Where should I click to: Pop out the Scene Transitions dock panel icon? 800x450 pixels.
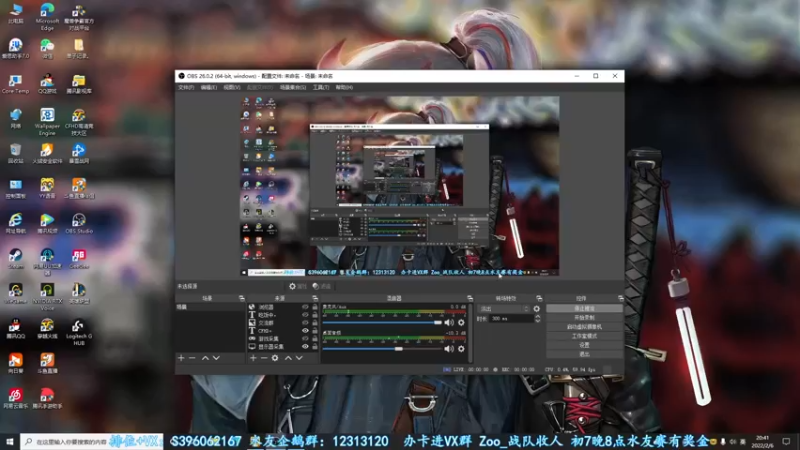coord(539,298)
